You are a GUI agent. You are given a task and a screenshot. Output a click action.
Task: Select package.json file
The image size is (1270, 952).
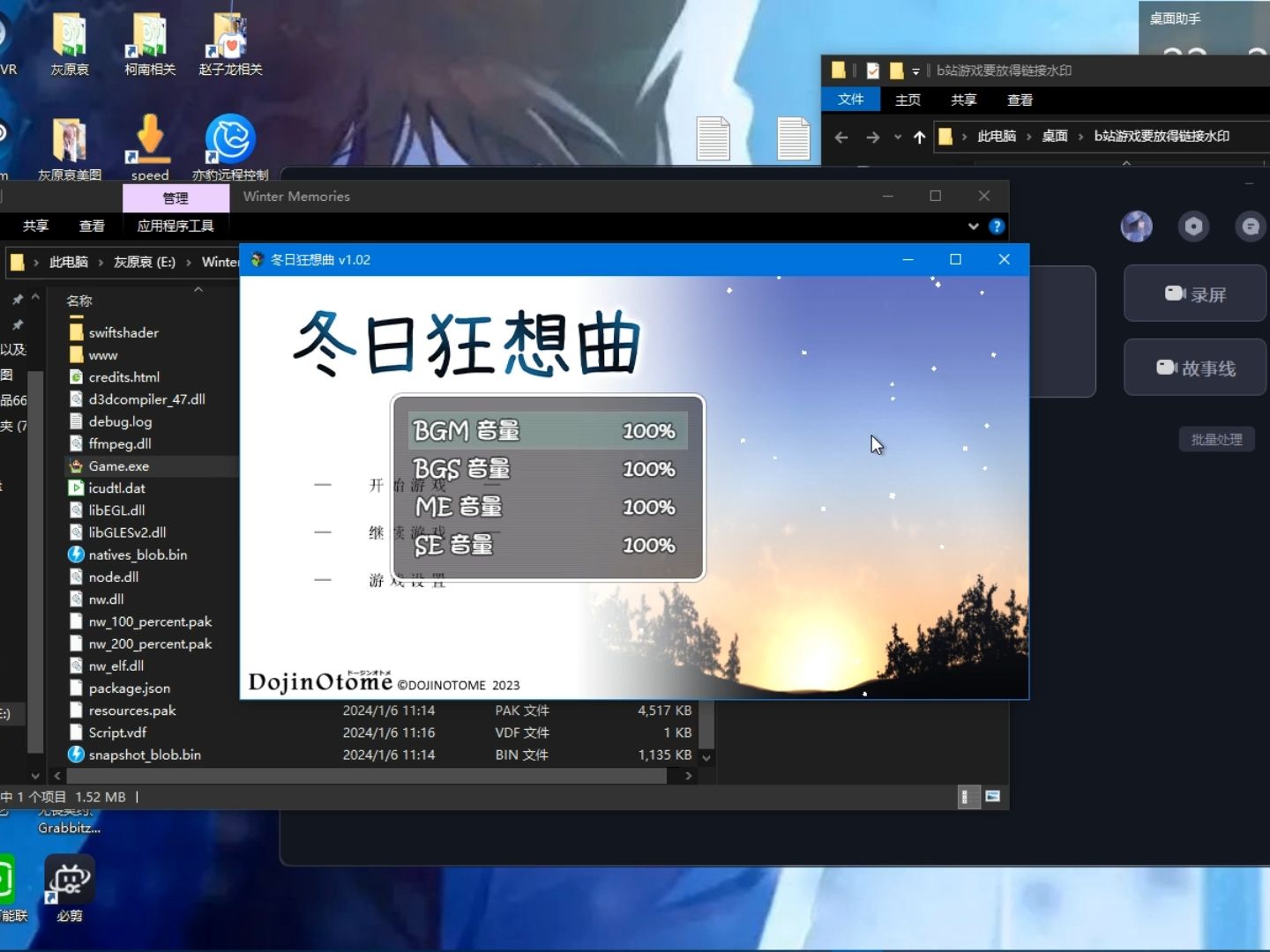[x=129, y=688]
